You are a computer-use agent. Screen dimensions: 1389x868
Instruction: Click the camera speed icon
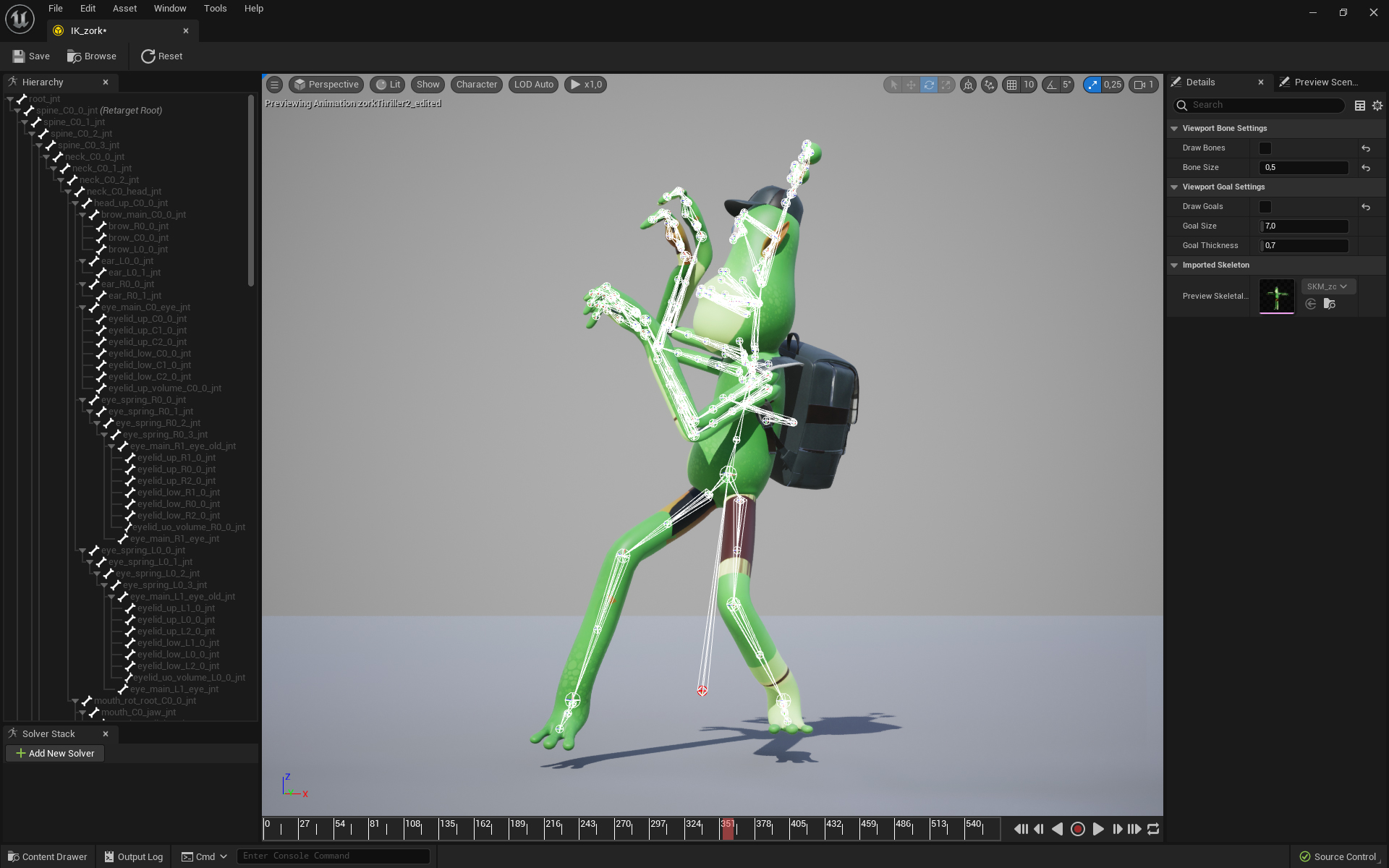click(x=1141, y=85)
